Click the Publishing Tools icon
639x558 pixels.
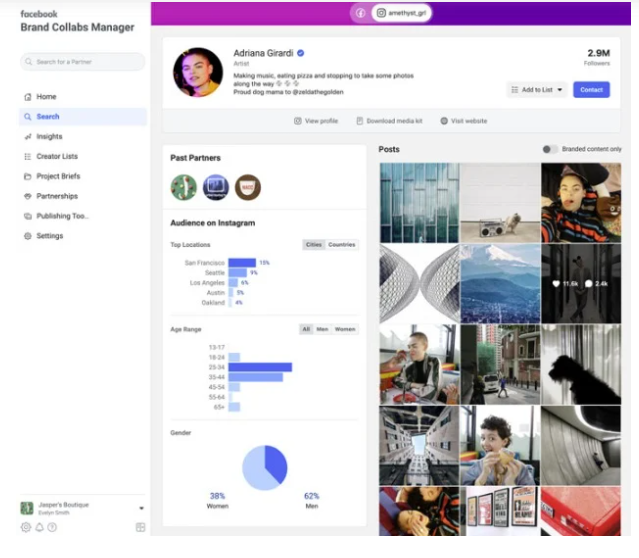coord(28,216)
